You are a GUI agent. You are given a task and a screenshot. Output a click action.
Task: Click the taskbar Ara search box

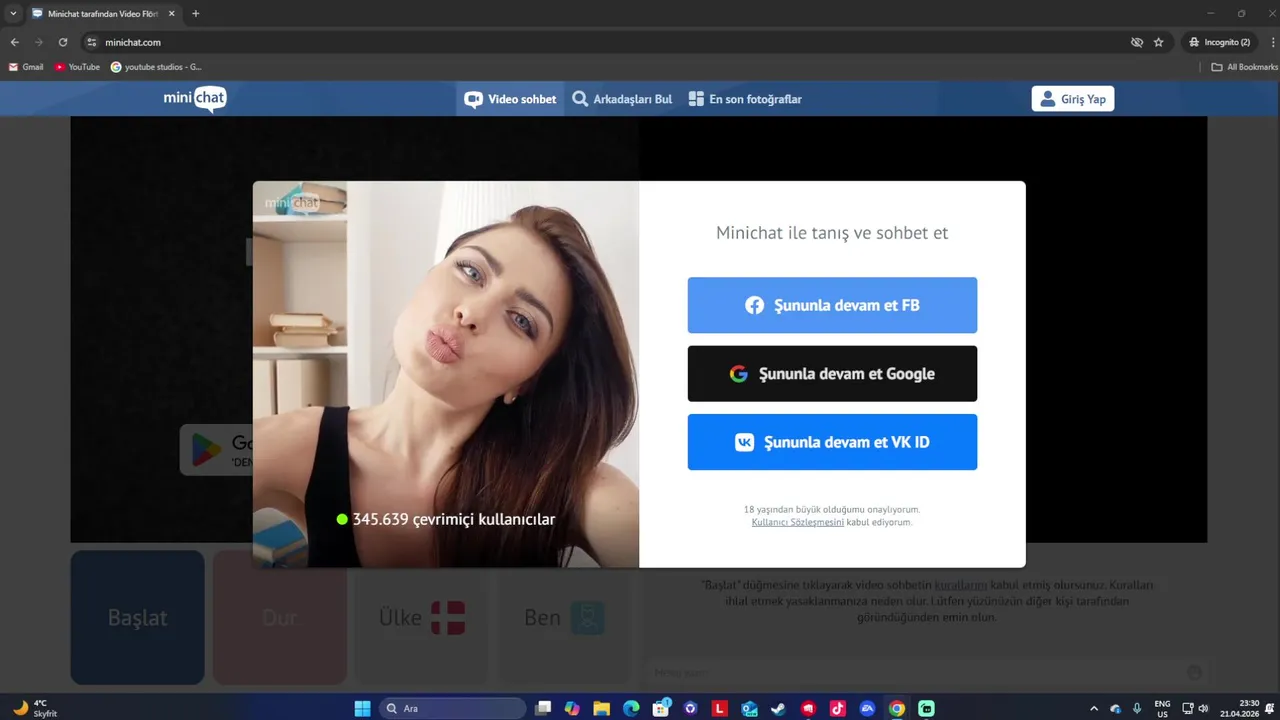click(x=453, y=708)
